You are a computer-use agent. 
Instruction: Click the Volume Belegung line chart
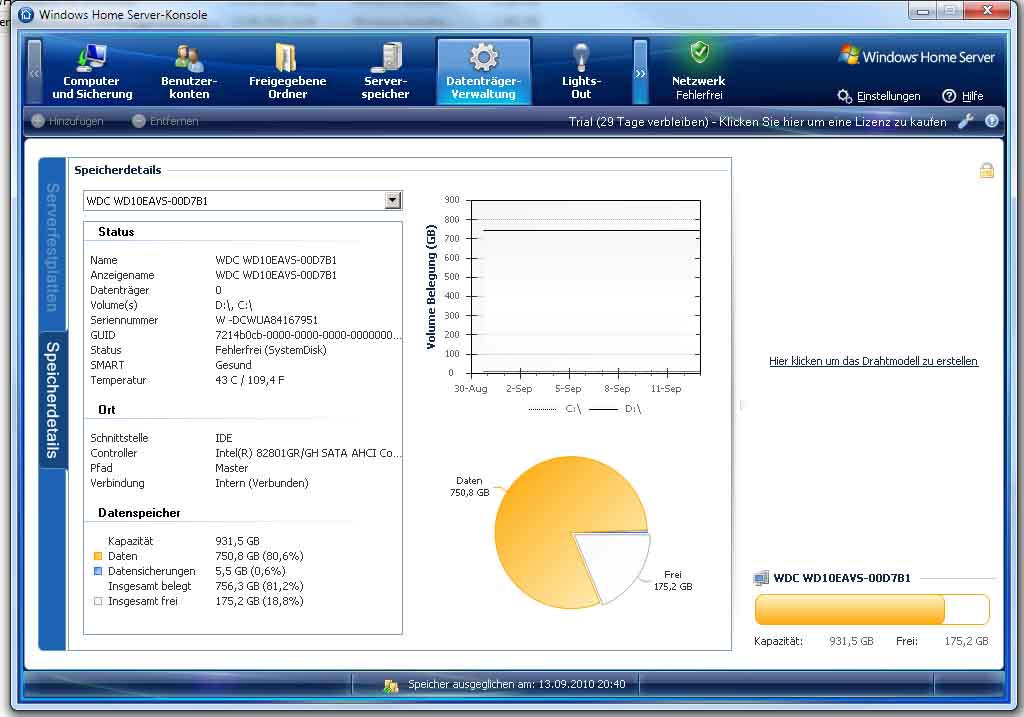(x=586, y=287)
